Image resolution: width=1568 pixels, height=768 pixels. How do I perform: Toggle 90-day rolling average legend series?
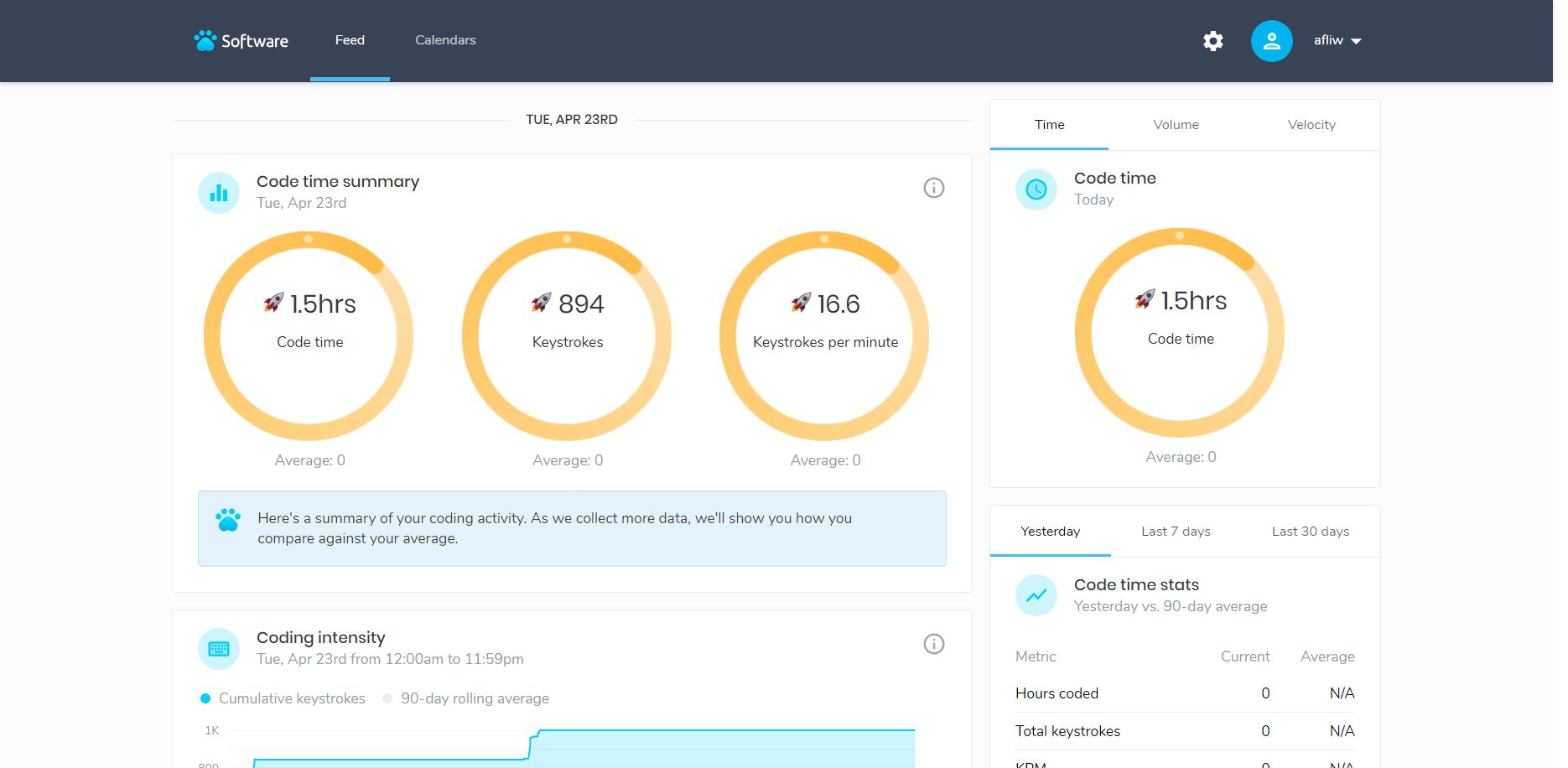click(x=465, y=698)
